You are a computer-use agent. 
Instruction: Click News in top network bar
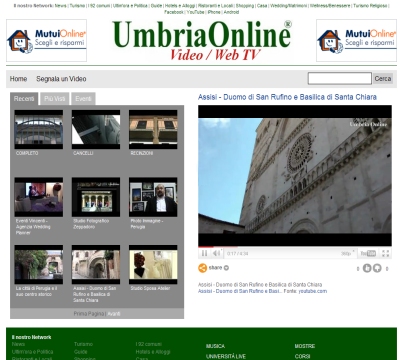61,6
